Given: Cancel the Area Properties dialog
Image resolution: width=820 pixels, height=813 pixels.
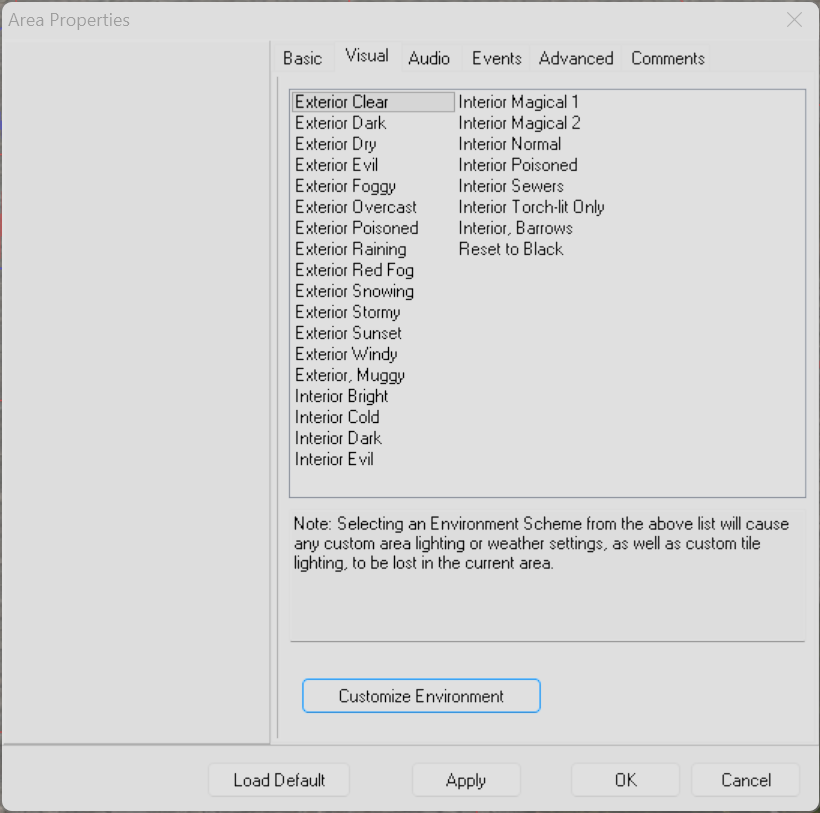Looking at the screenshot, I should [x=746, y=780].
